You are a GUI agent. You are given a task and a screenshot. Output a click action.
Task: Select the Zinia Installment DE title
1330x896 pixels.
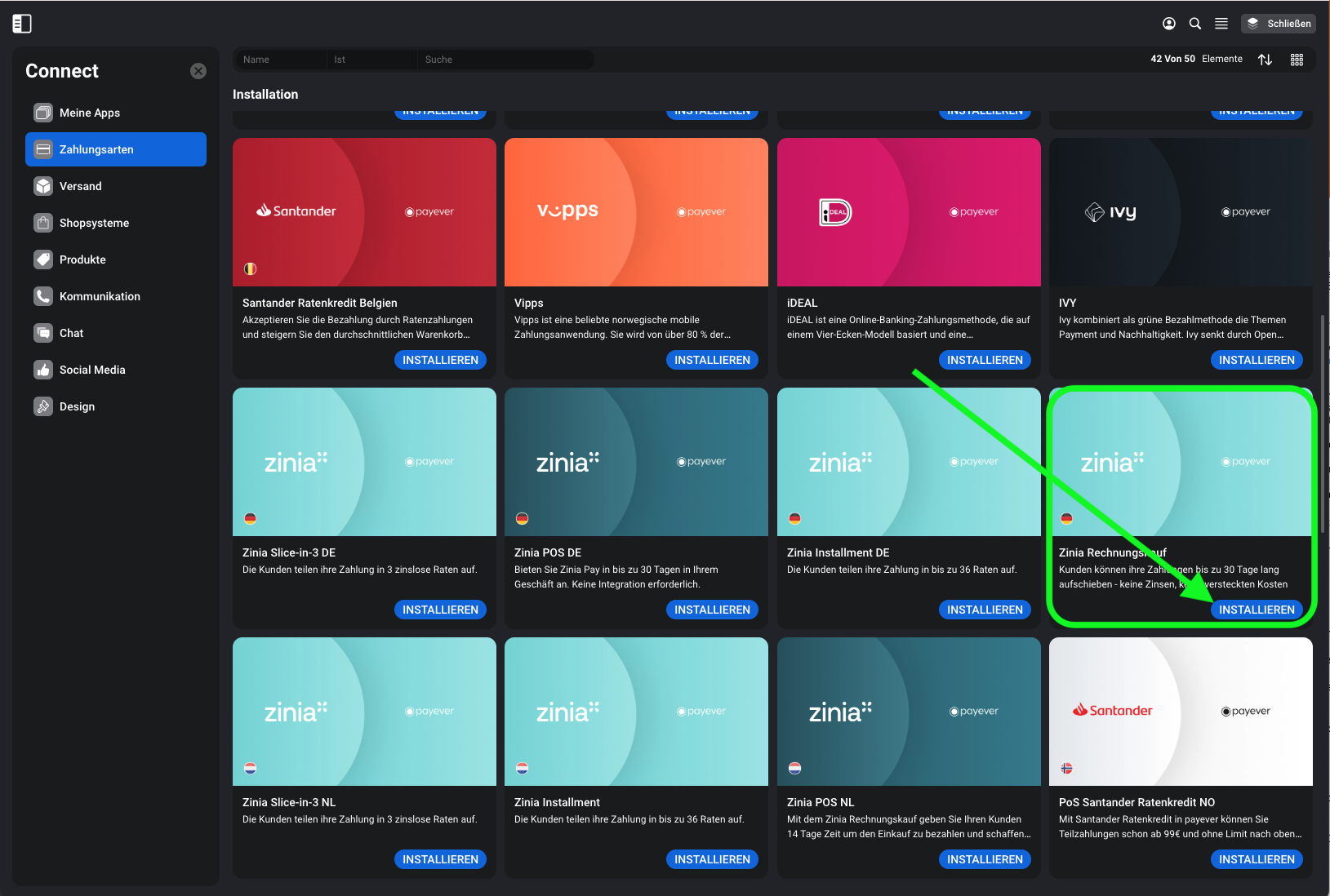[x=838, y=552]
